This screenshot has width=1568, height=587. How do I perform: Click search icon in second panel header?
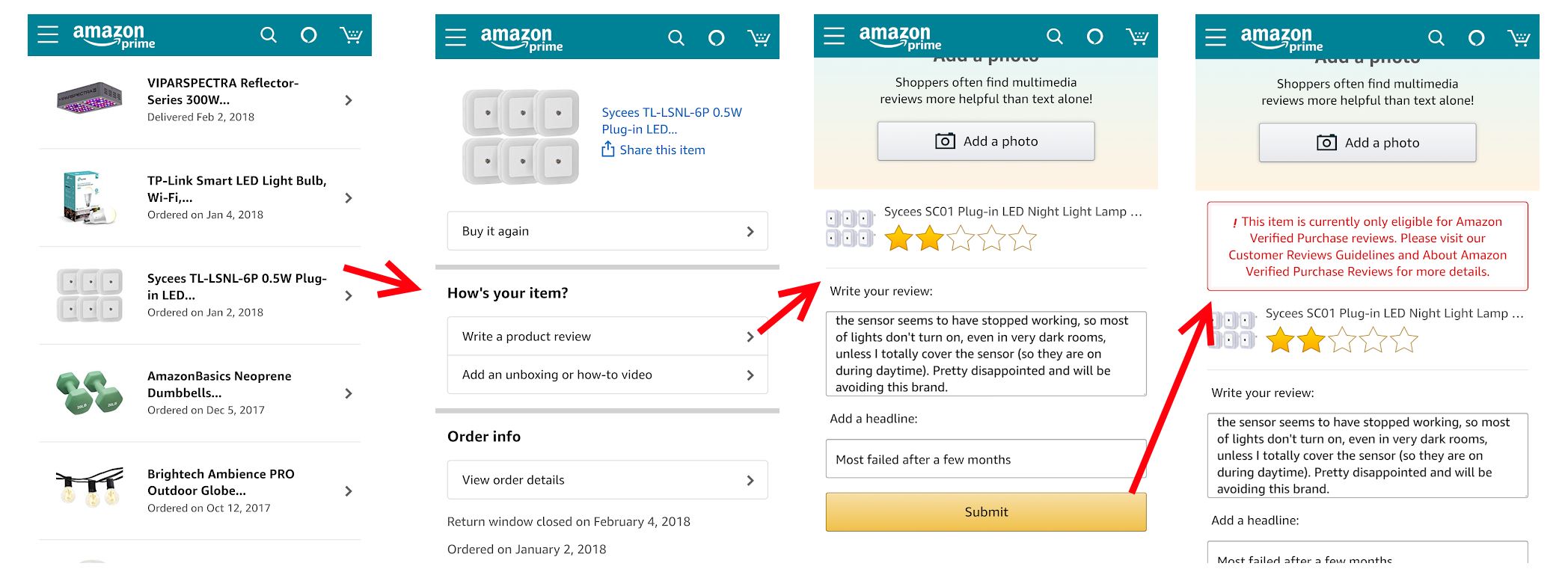(676, 37)
